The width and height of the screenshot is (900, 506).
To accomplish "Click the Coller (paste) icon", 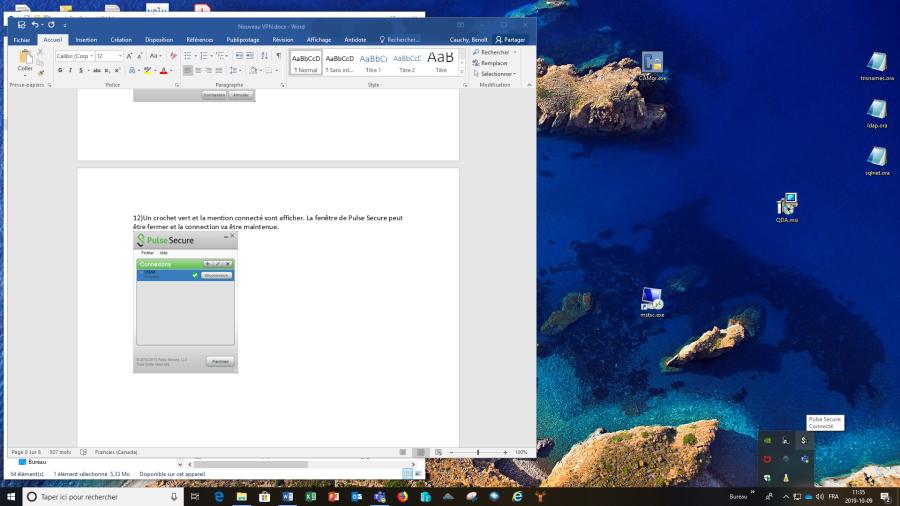I will (25, 57).
